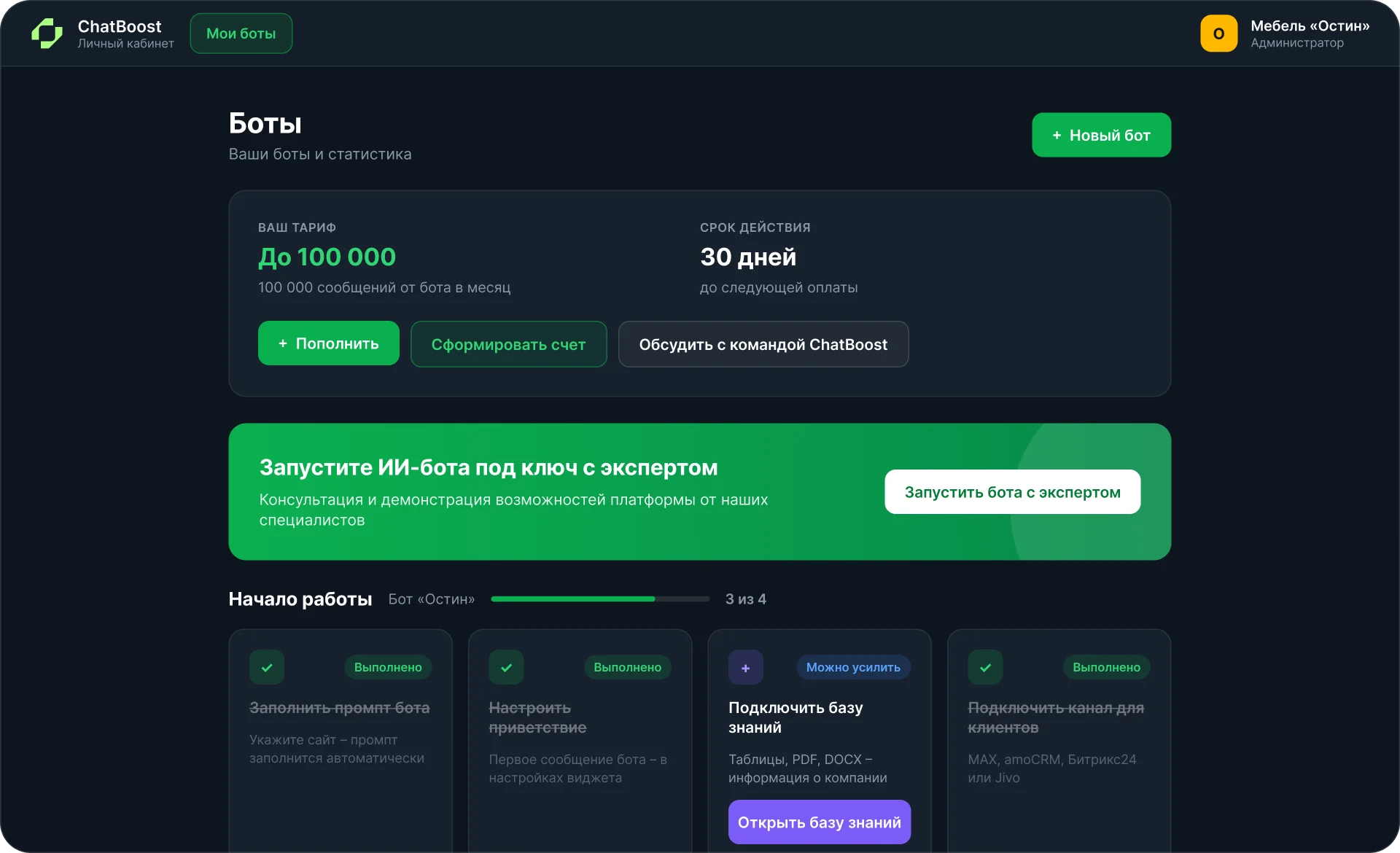Click Выполнено badge on Настроить приветствие card

[x=627, y=667]
